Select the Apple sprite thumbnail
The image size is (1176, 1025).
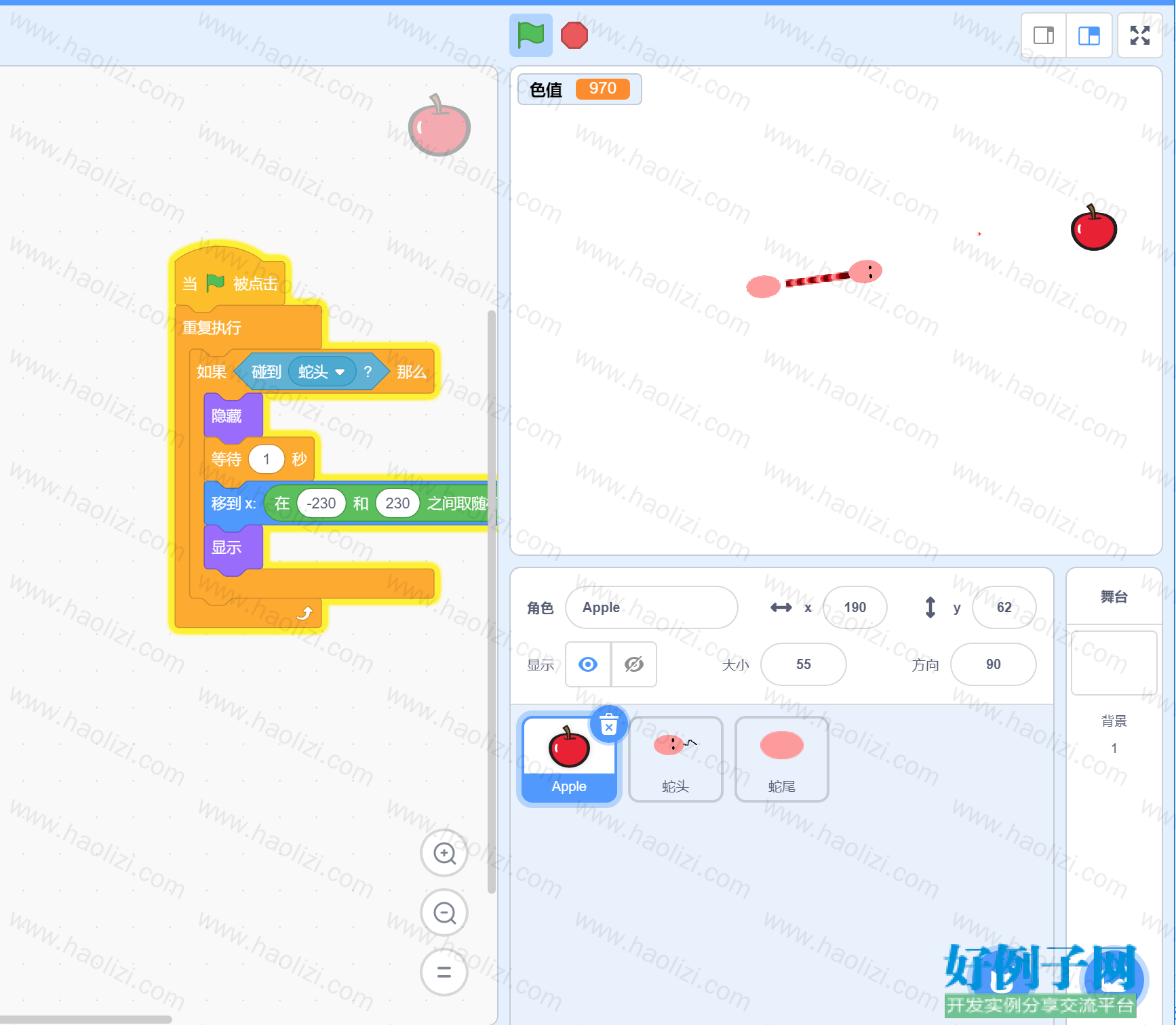click(569, 759)
